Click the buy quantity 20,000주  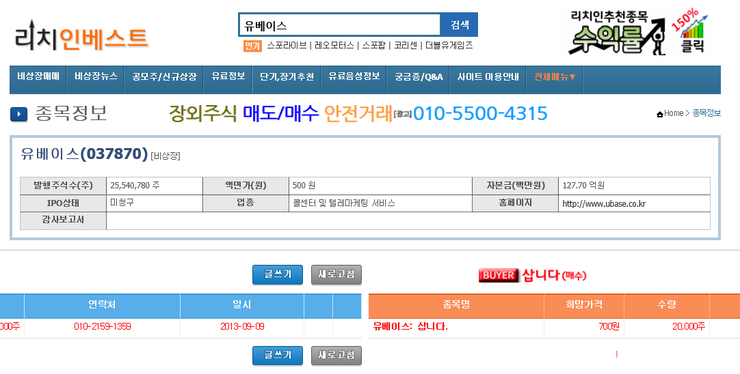689,327
